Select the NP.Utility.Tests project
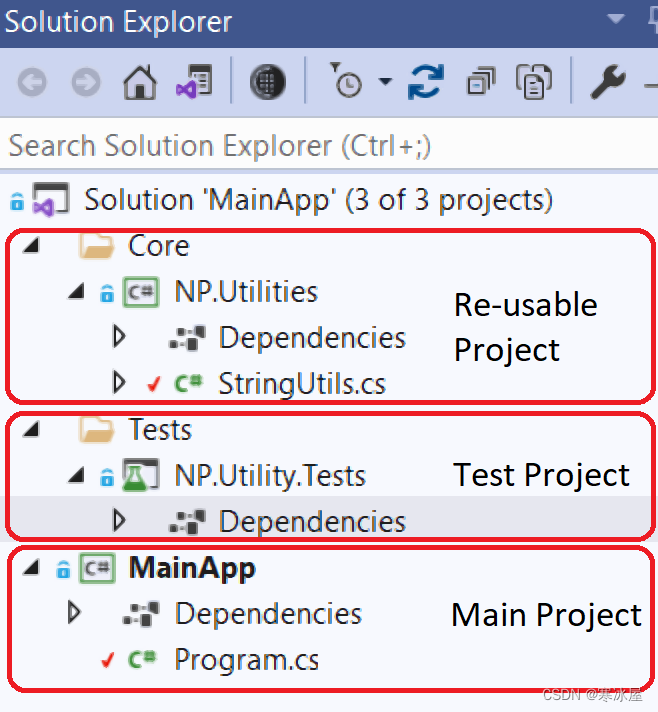This screenshot has width=658, height=712. point(270,476)
